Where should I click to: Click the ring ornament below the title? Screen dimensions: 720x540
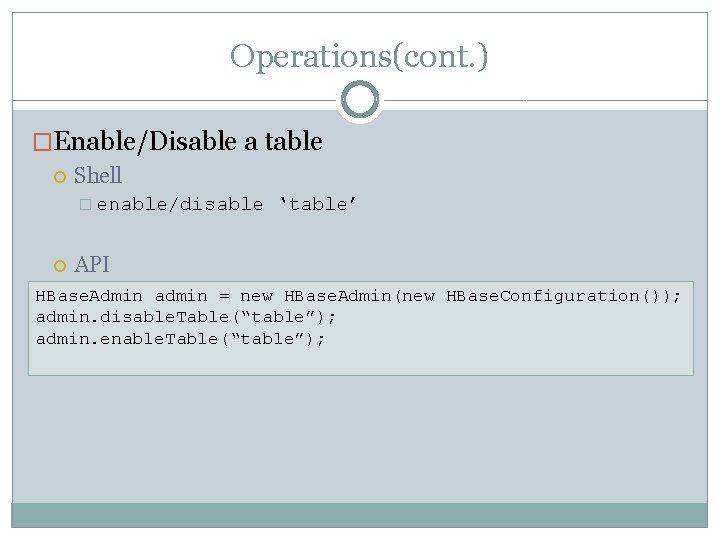(359, 100)
